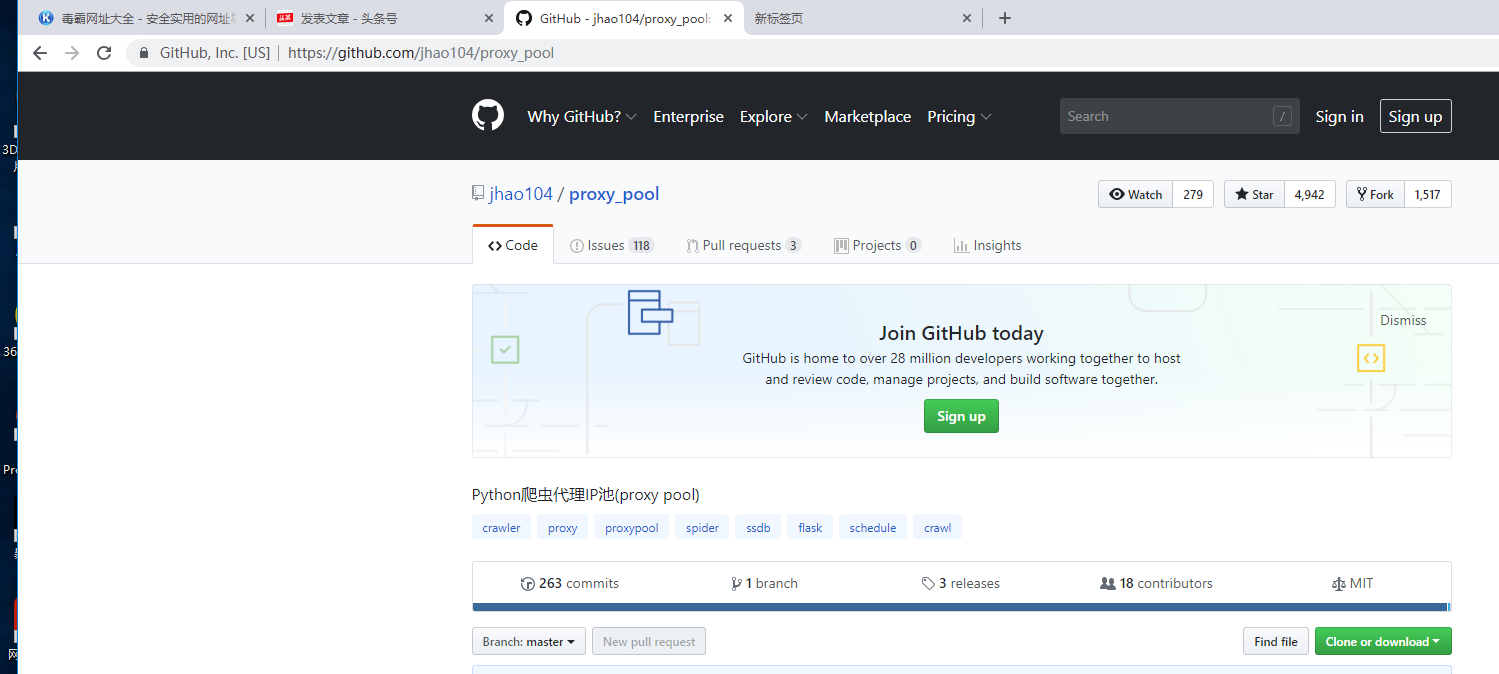Open the Branch: master dropdown

pos(528,641)
